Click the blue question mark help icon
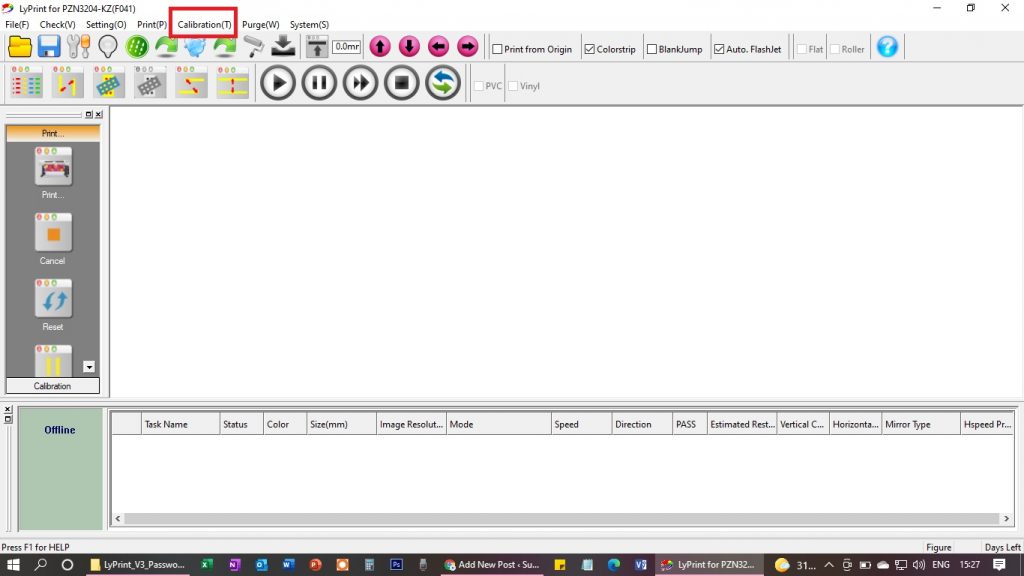 tap(887, 47)
